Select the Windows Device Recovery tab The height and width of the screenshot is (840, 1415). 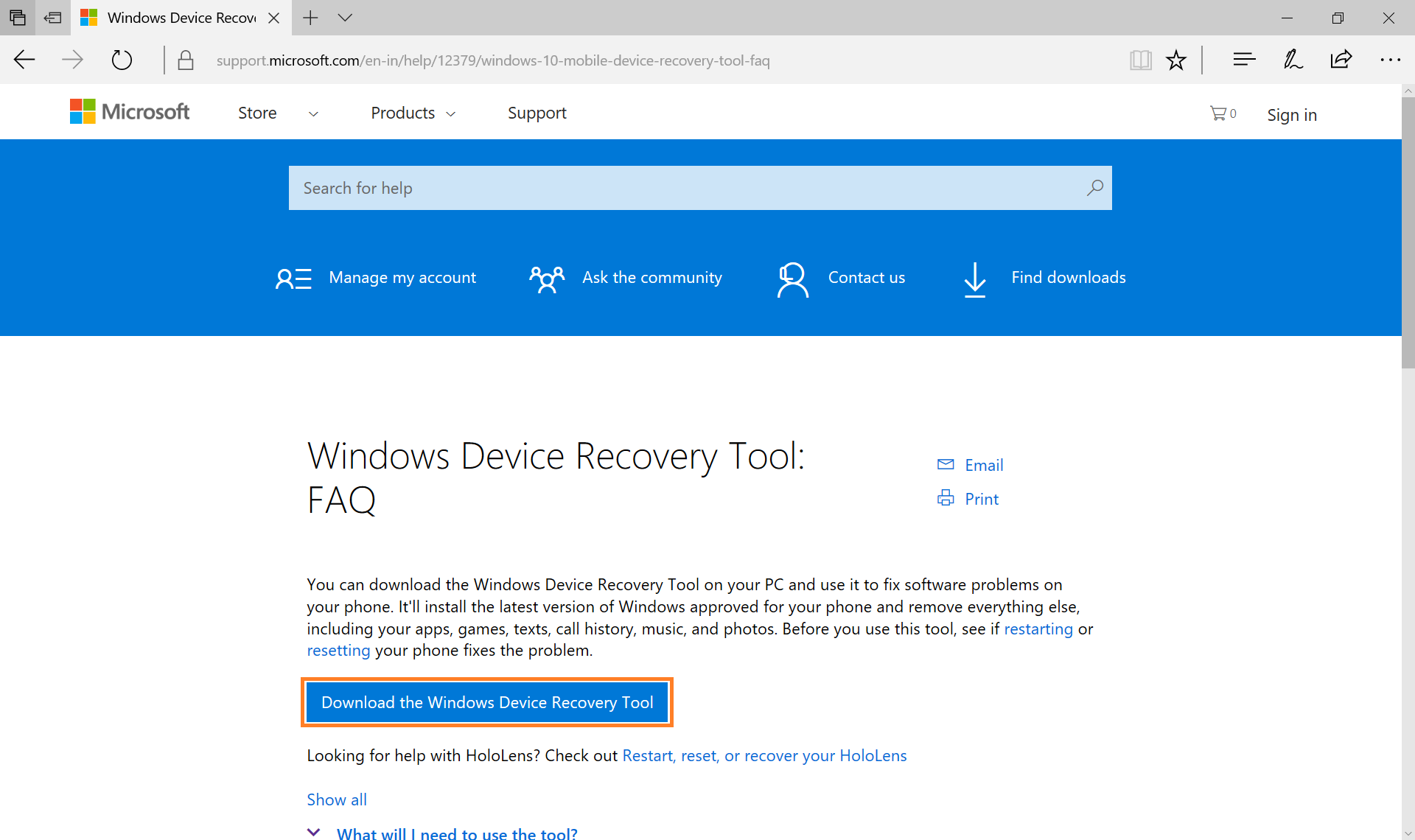(x=181, y=18)
